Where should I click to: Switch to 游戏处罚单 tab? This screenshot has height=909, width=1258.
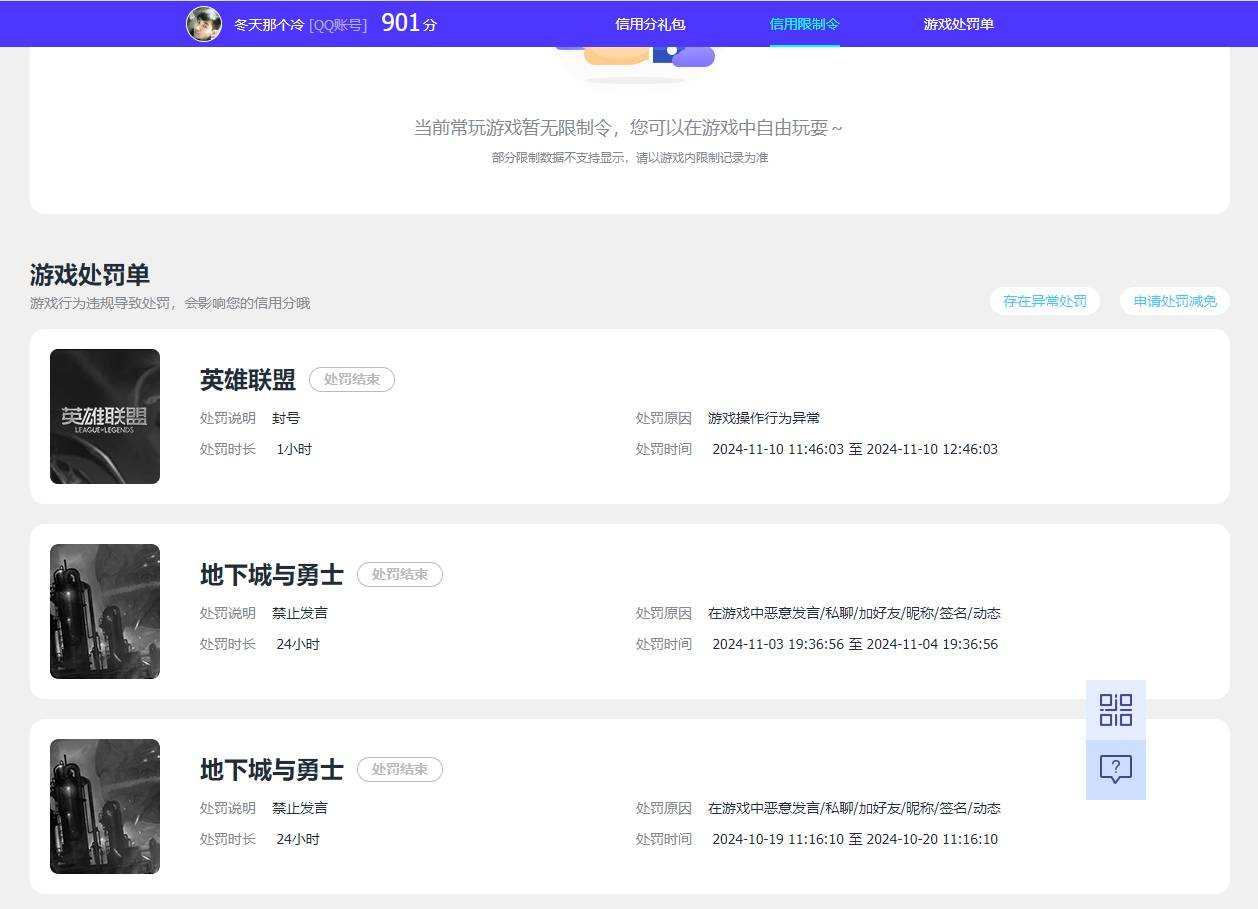point(959,24)
